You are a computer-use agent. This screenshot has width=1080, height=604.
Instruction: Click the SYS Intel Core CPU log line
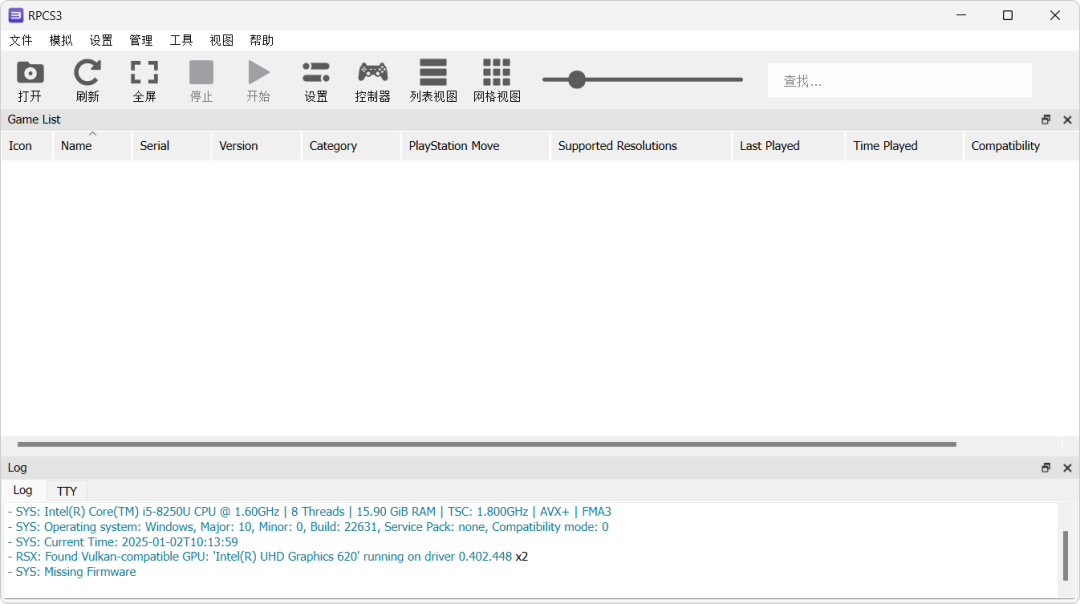[309, 512]
